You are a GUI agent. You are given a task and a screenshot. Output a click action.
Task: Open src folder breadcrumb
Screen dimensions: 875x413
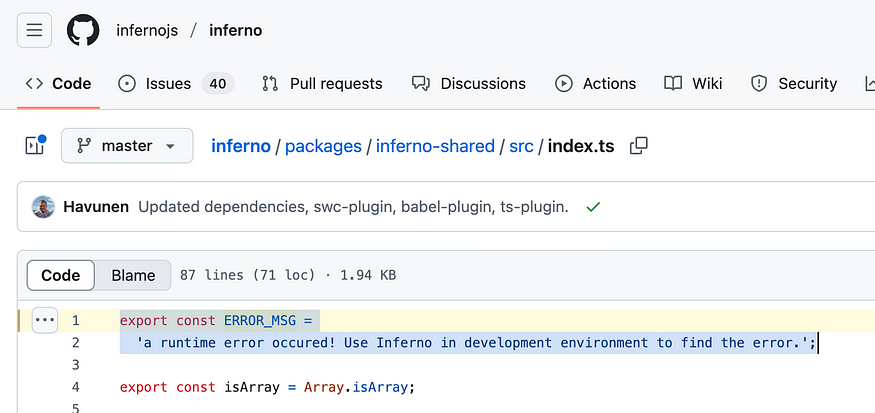(521, 146)
